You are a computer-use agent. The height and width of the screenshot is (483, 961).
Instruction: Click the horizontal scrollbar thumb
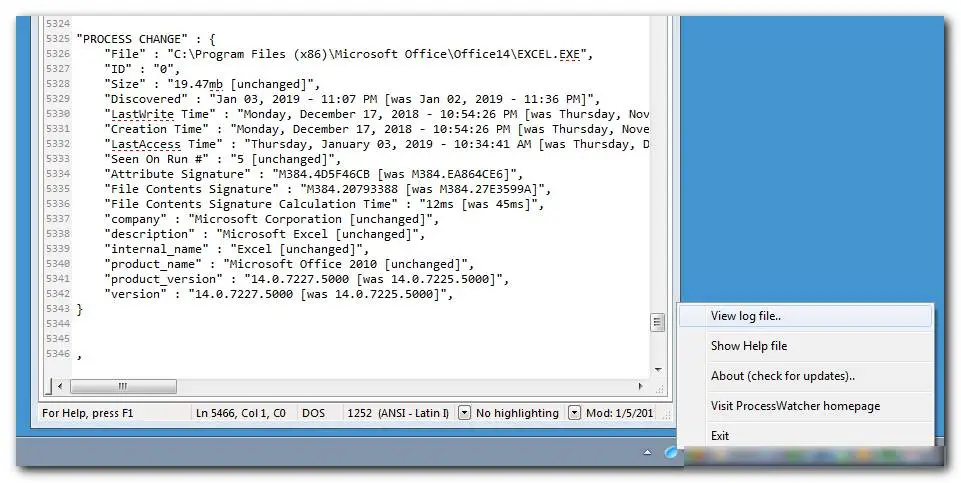pyautogui.click(x=123, y=386)
